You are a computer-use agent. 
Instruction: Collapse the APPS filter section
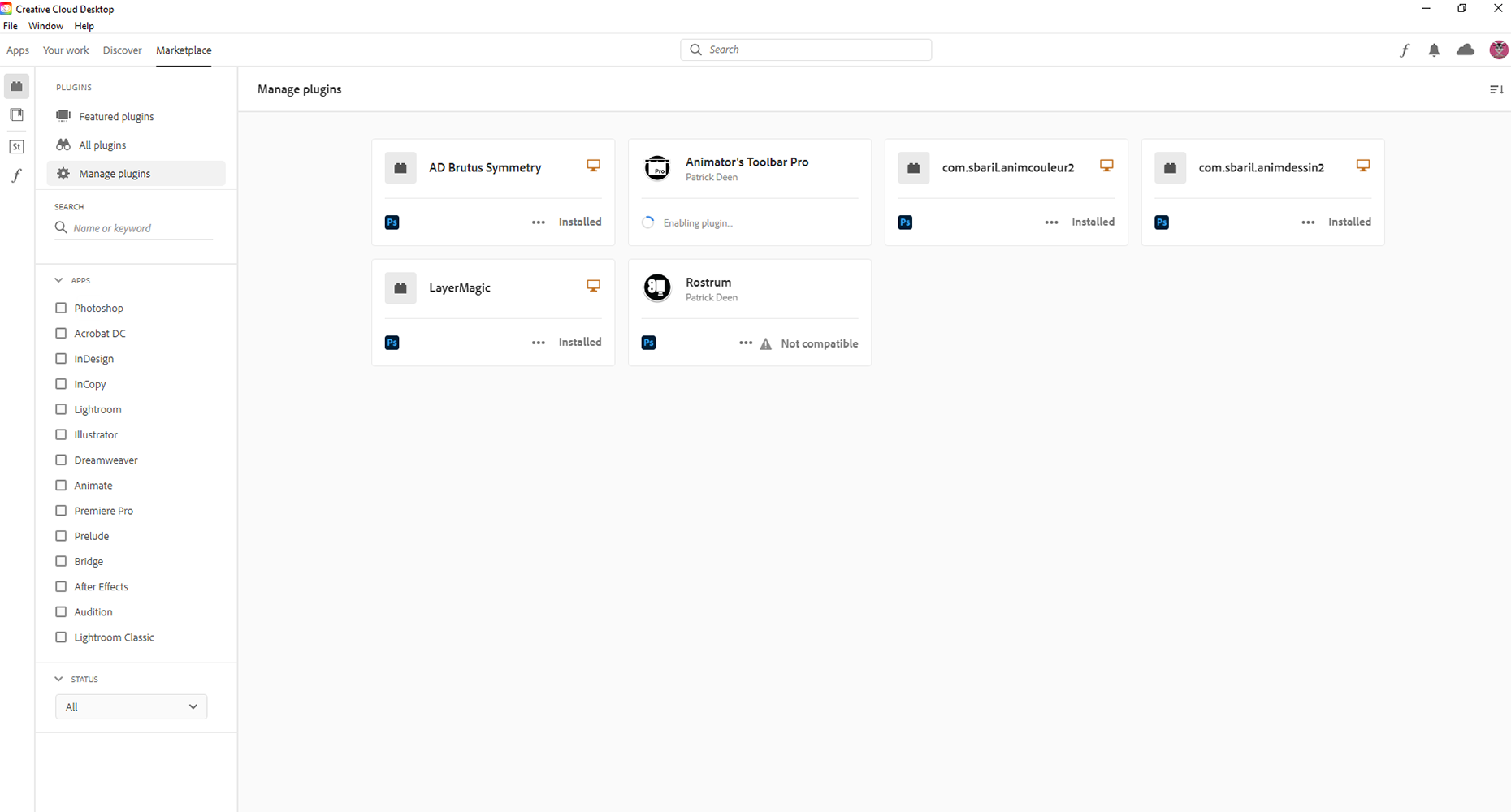(58, 279)
